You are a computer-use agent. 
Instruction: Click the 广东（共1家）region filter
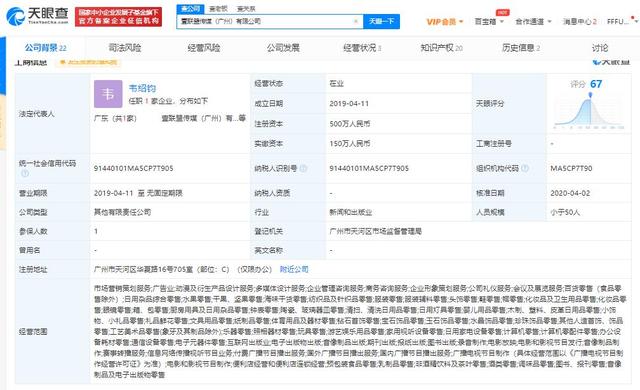coord(116,118)
